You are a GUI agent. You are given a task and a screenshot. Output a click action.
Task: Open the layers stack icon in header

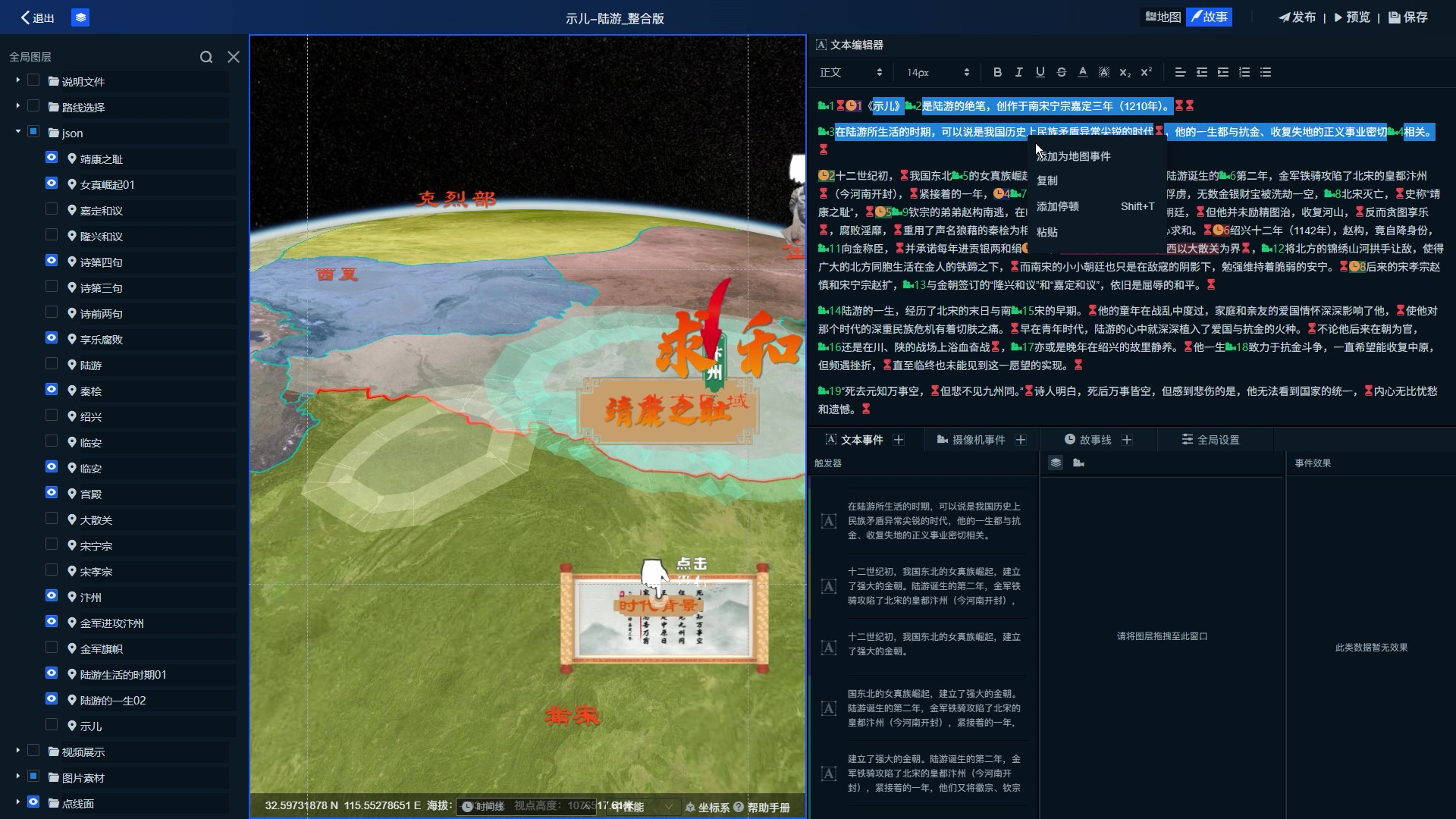pyautogui.click(x=80, y=17)
